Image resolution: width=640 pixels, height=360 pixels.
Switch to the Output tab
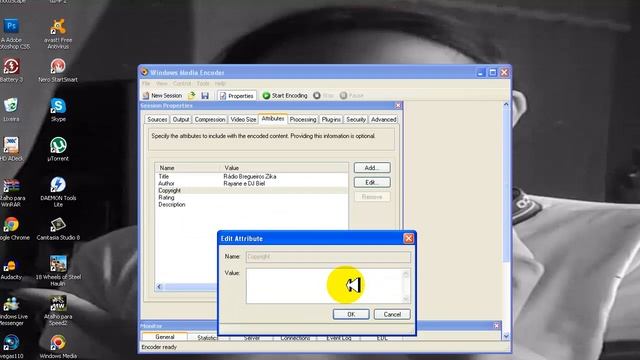pos(181,120)
